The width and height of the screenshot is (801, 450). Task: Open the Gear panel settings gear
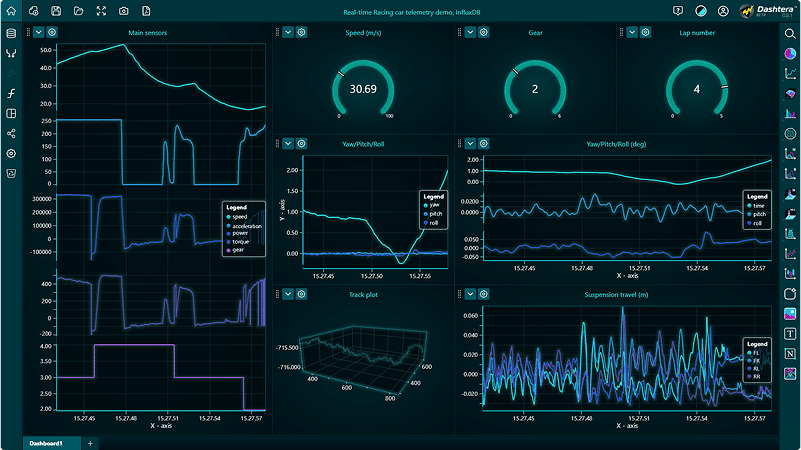[x=483, y=32]
